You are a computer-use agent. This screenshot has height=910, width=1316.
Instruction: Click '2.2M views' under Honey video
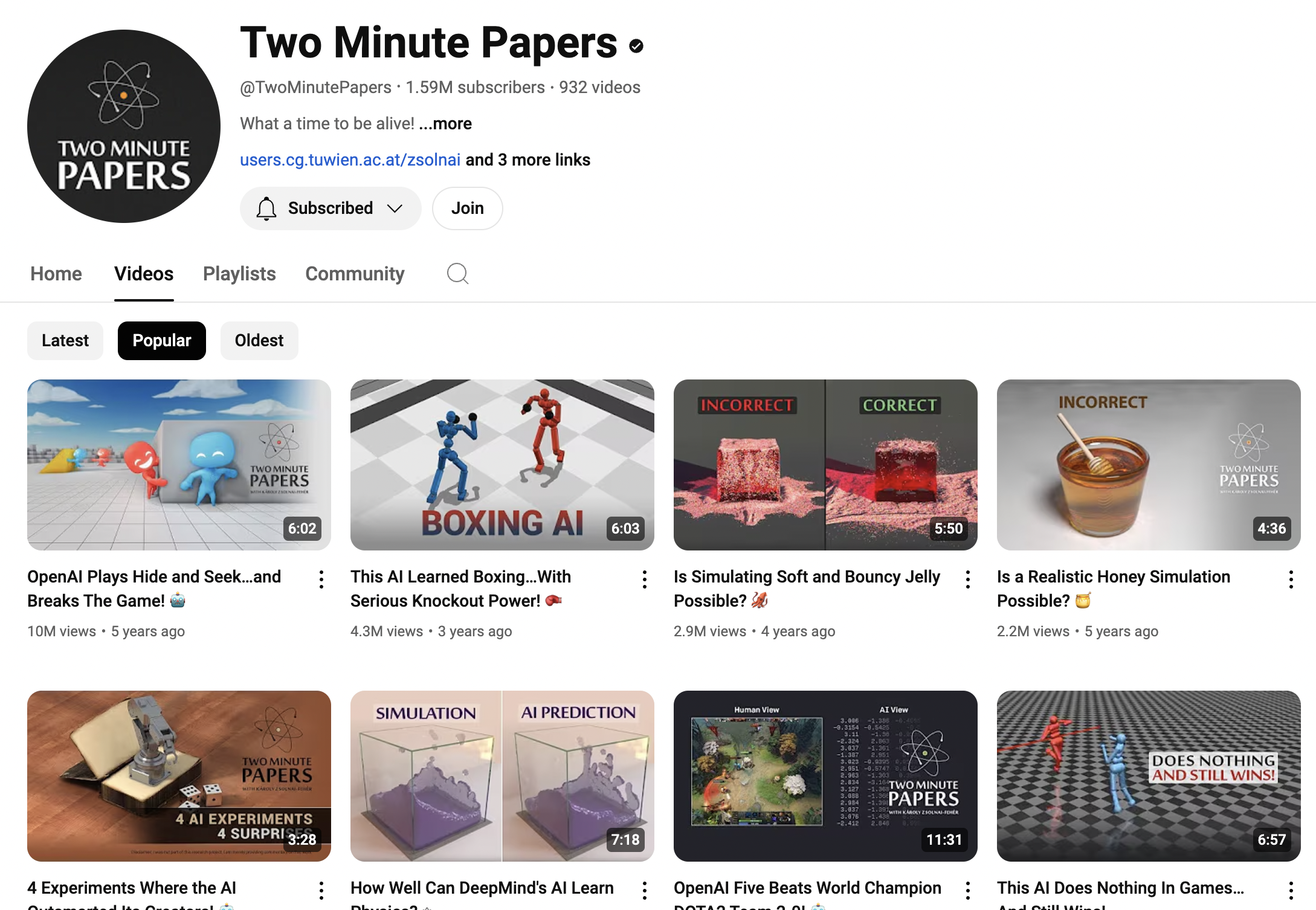click(x=1033, y=631)
